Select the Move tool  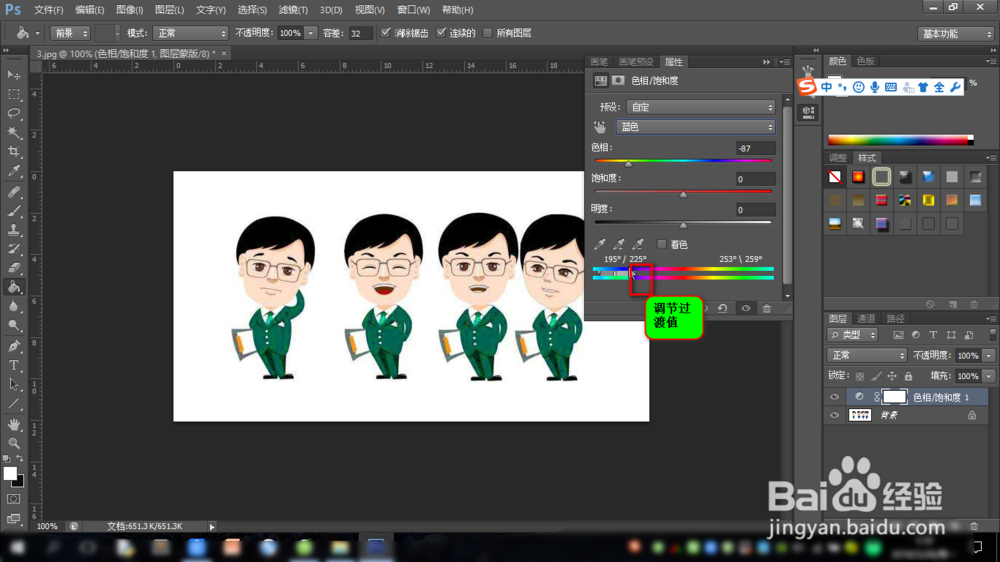(13, 75)
